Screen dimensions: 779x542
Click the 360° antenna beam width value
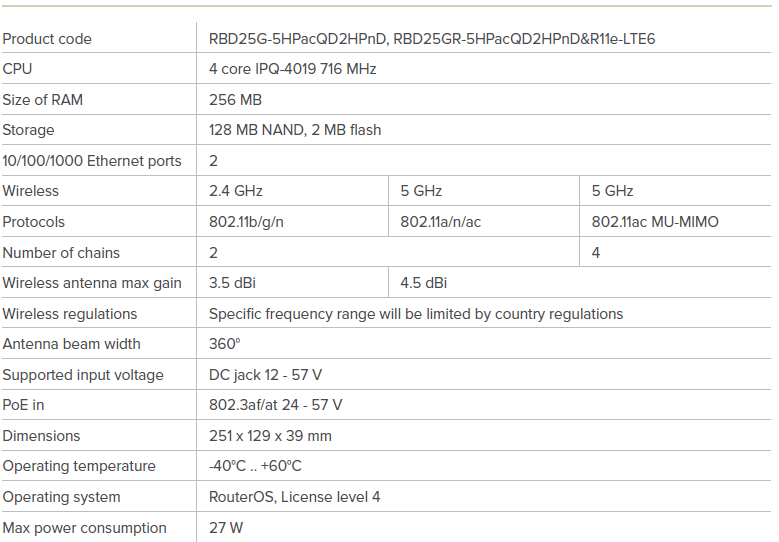tap(224, 344)
